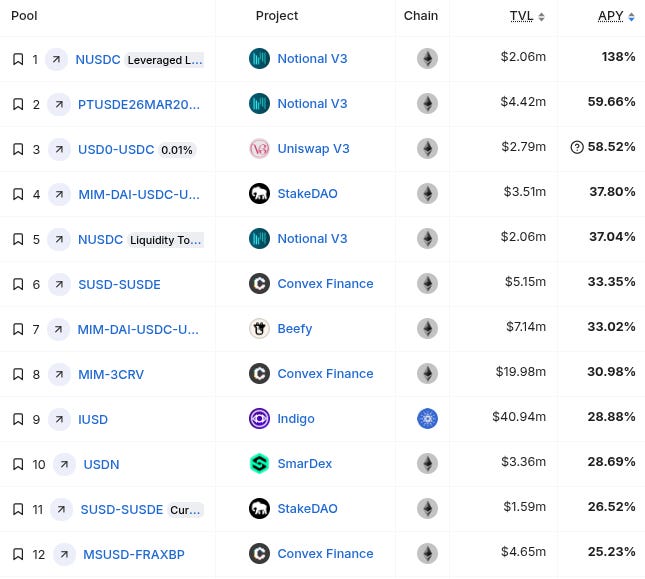Screen dimensions: 645x579
Task: Open the MIM-3CRV pool link
Action: click(111, 375)
